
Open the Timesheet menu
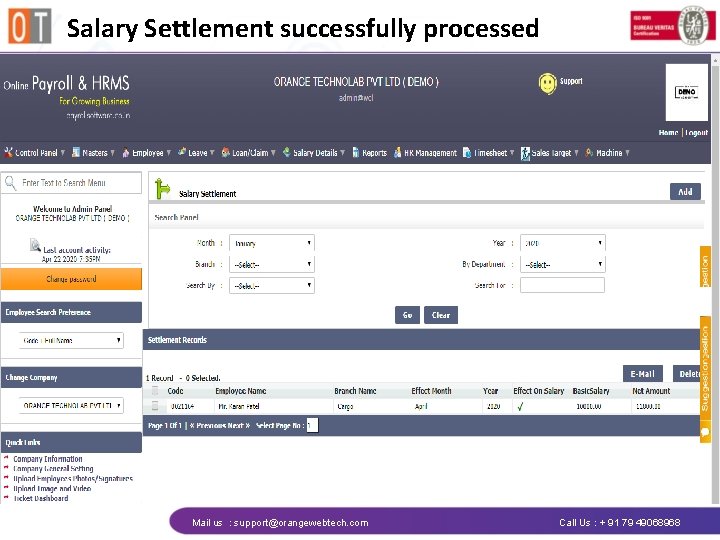(x=489, y=153)
